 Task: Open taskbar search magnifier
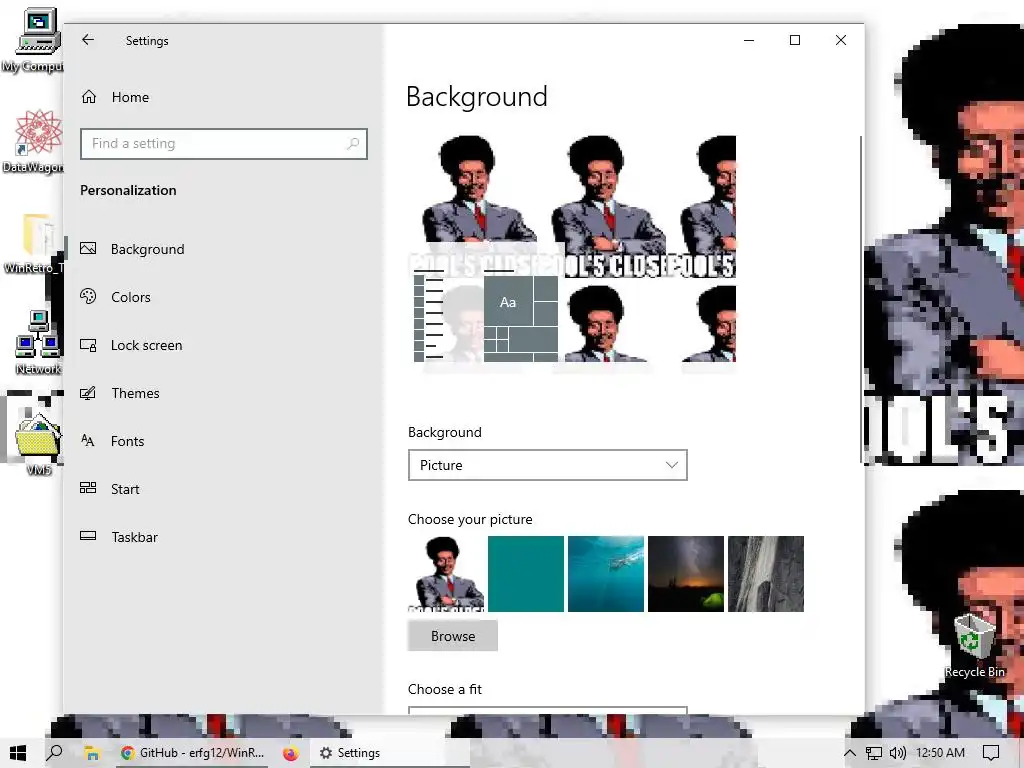pos(55,753)
